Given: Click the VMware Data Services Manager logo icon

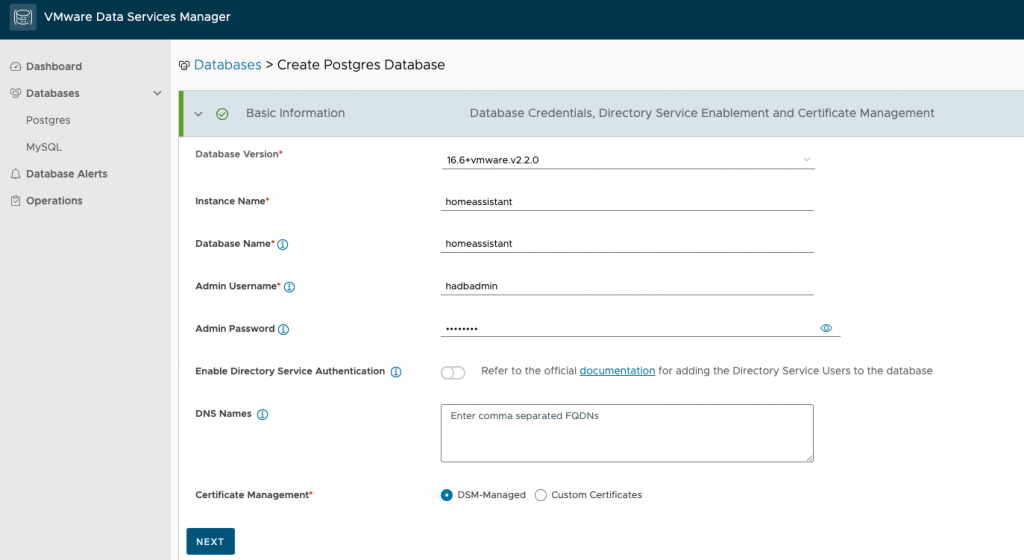Looking at the screenshot, I should pos(23,17).
